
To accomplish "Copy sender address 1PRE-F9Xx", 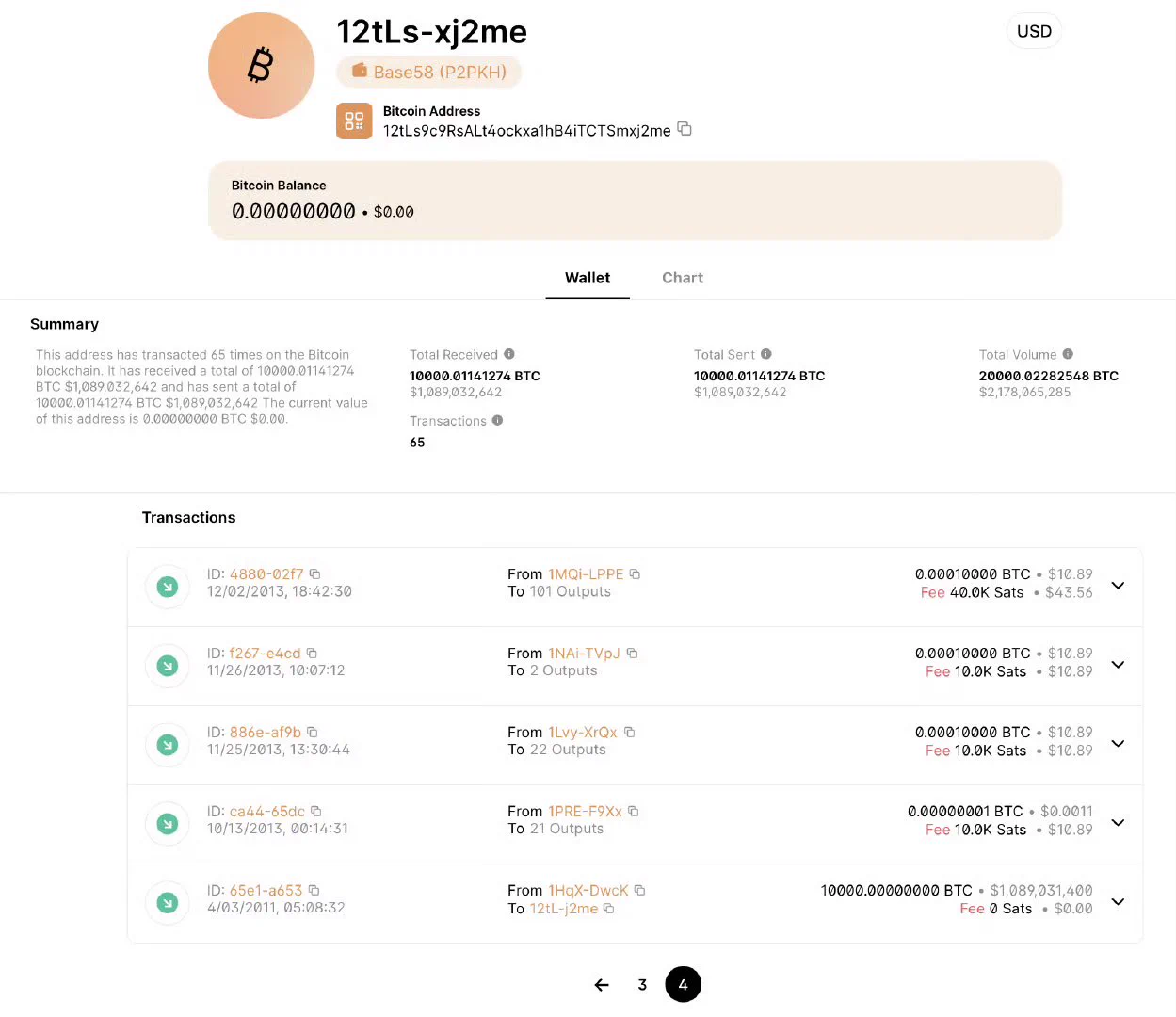I will [634, 811].
